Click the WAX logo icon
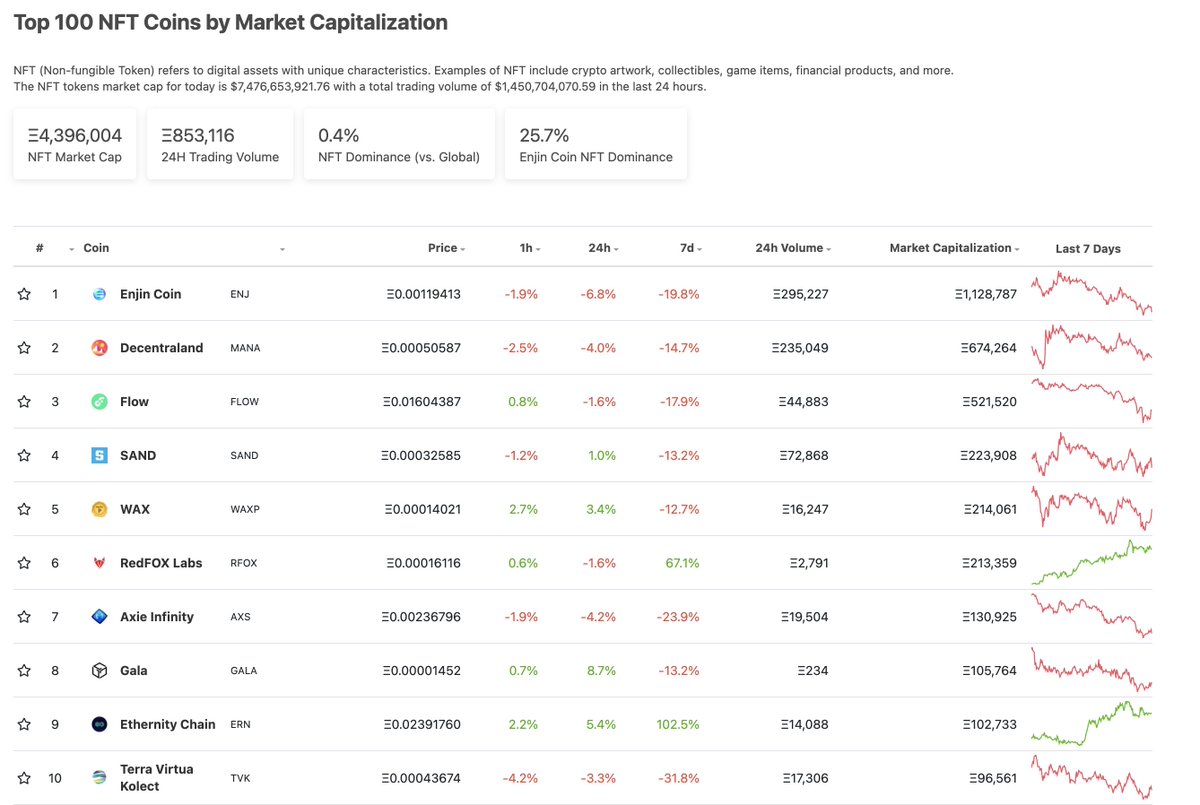Viewport: 1200px width, 805px height. (99, 509)
